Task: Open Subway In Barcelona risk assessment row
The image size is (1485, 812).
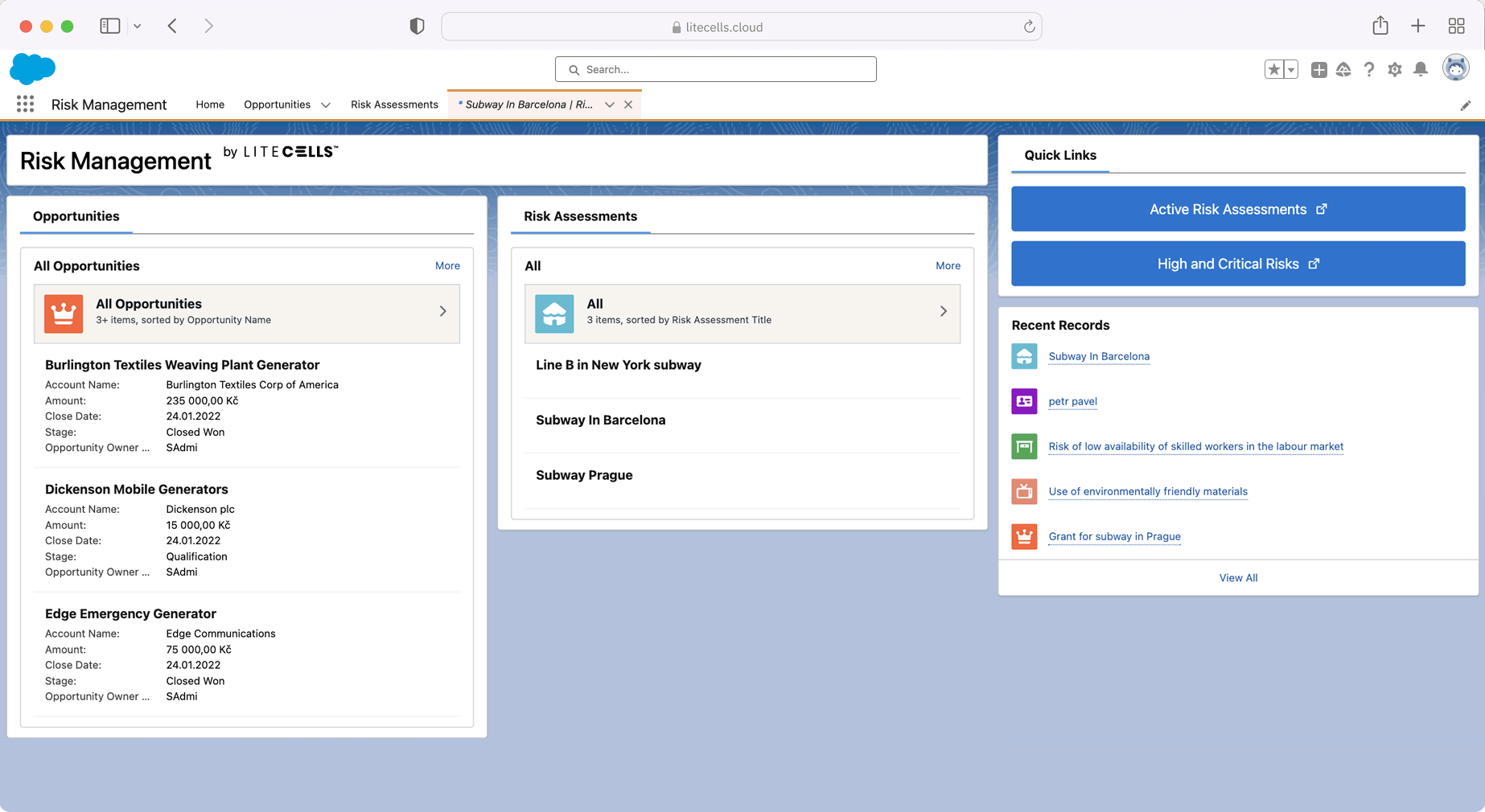Action: pyautogui.click(x=600, y=420)
